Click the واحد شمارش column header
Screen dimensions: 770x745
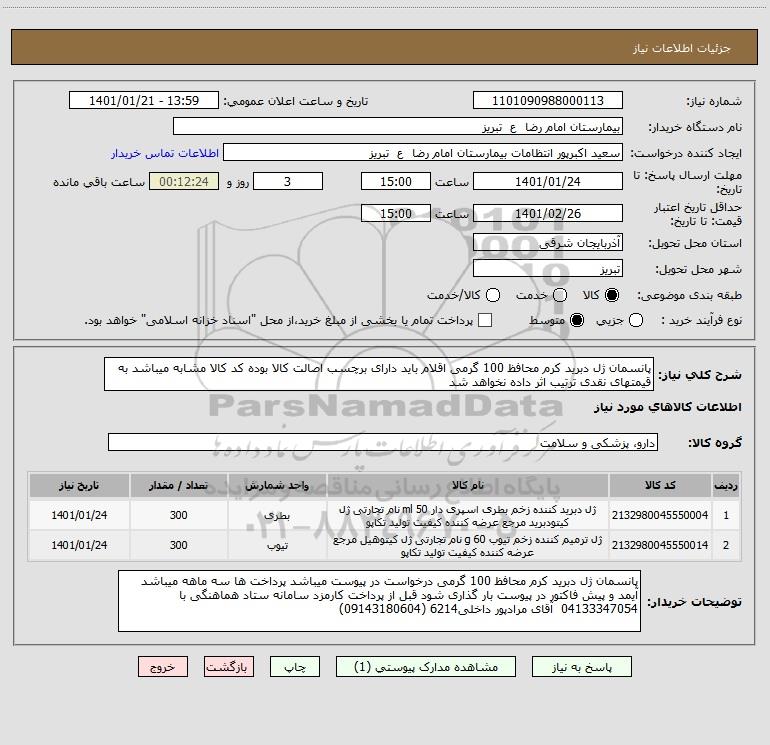(x=277, y=485)
